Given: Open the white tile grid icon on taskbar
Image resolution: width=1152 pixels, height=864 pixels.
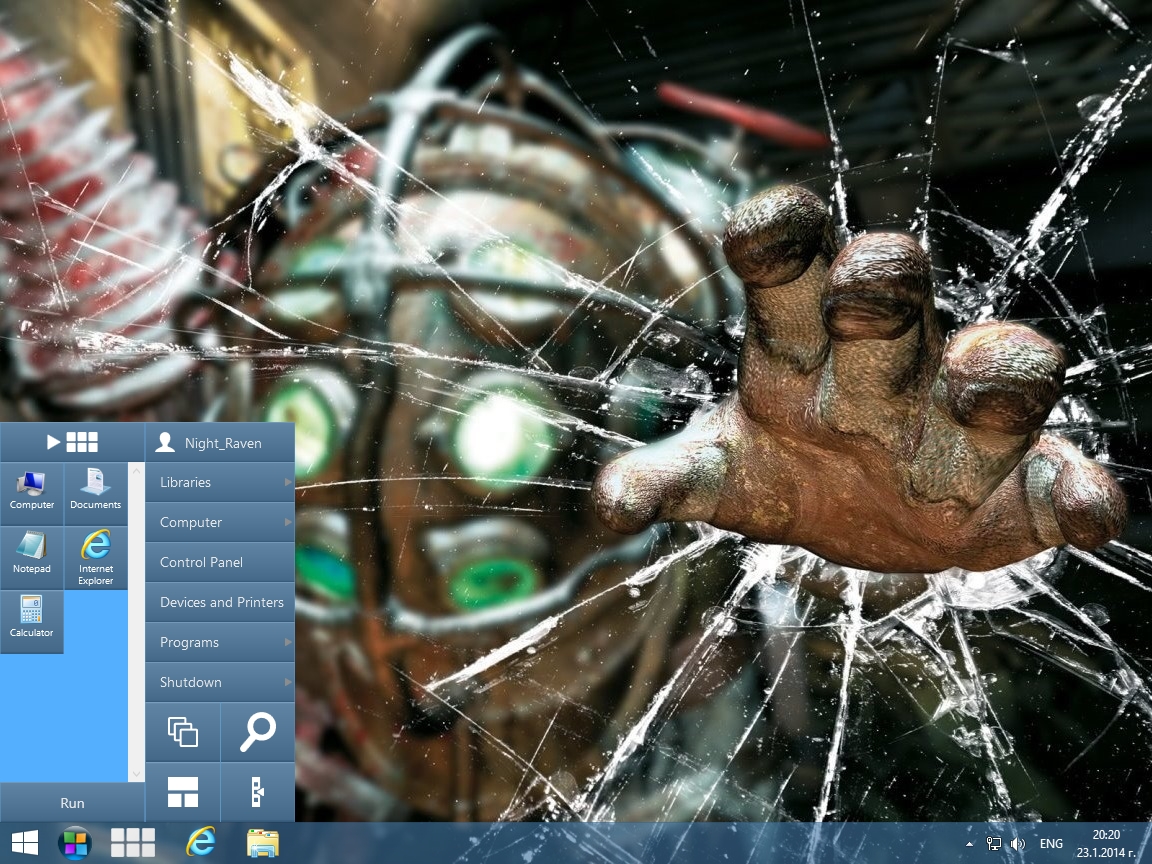Looking at the screenshot, I should (x=133, y=843).
